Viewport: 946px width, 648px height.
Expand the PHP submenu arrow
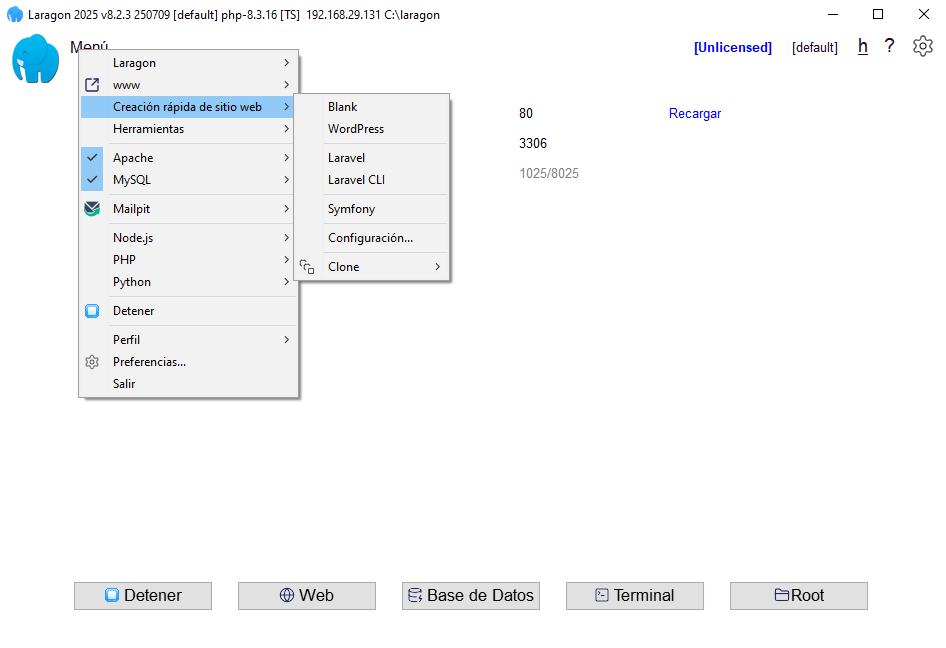[287, 259]
